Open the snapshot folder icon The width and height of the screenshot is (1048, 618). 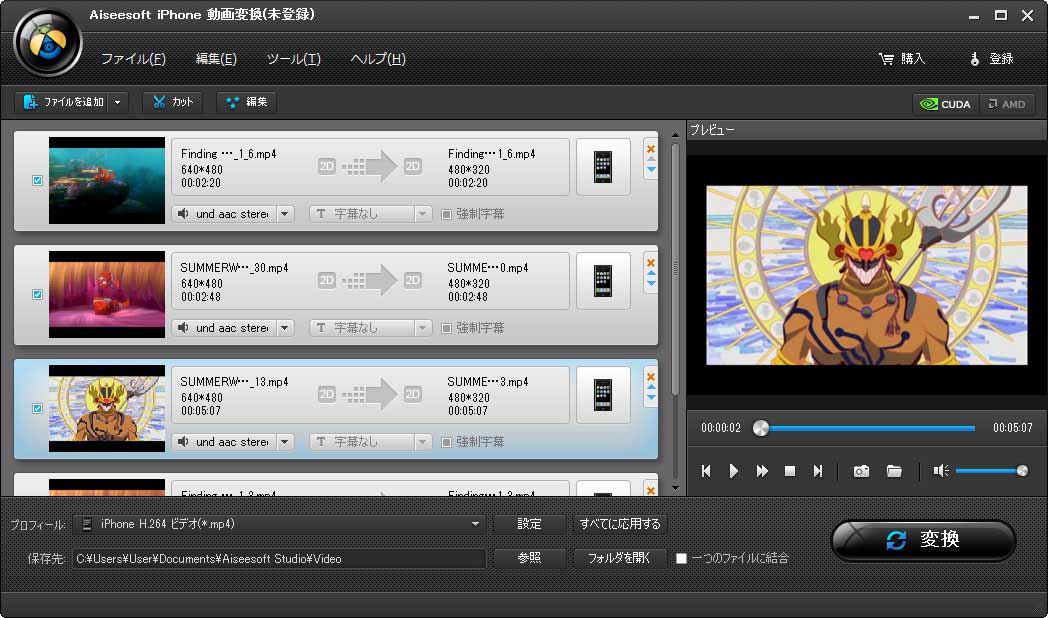click(x=894, y=471)
